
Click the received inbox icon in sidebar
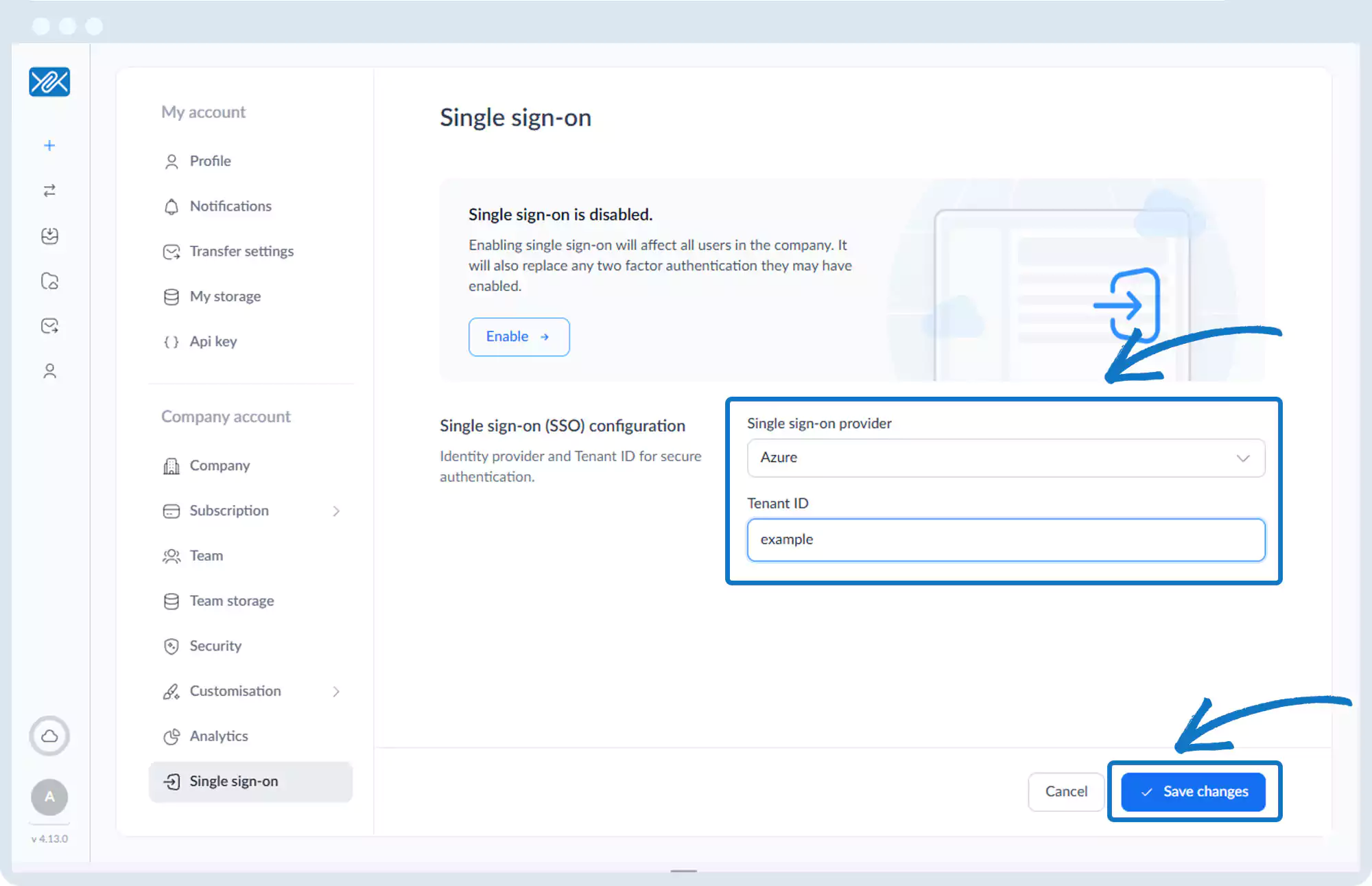pos(49,236)
